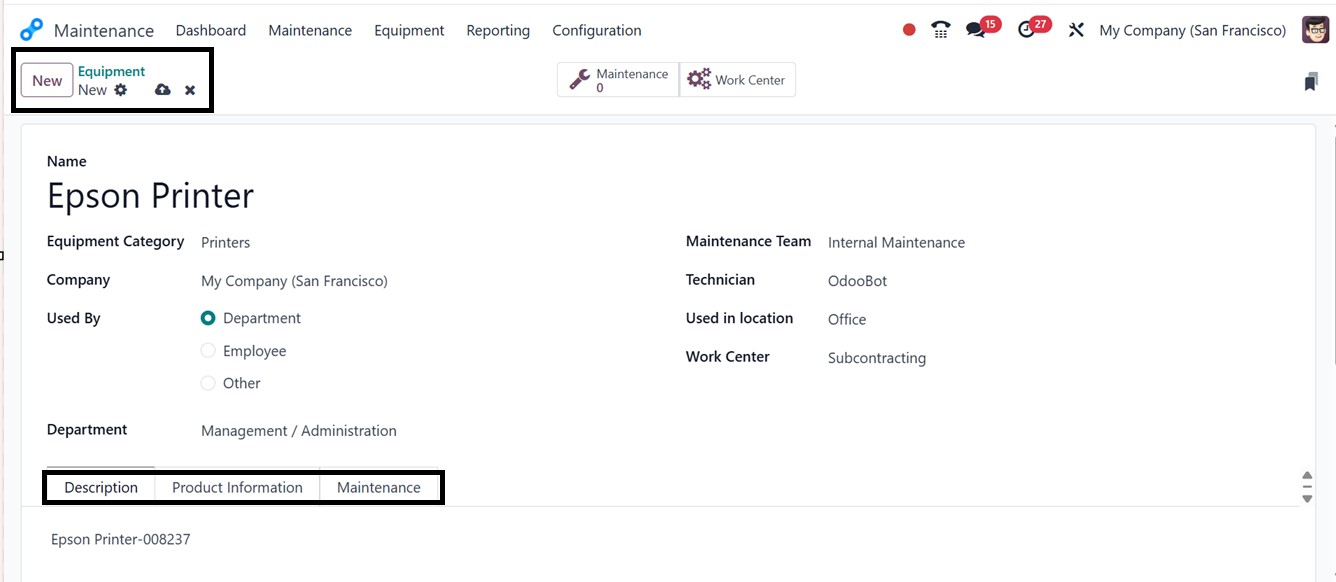This screenshot has height=582, width=1336.
Task: Select the Department radio option
Action: (208, 318)
